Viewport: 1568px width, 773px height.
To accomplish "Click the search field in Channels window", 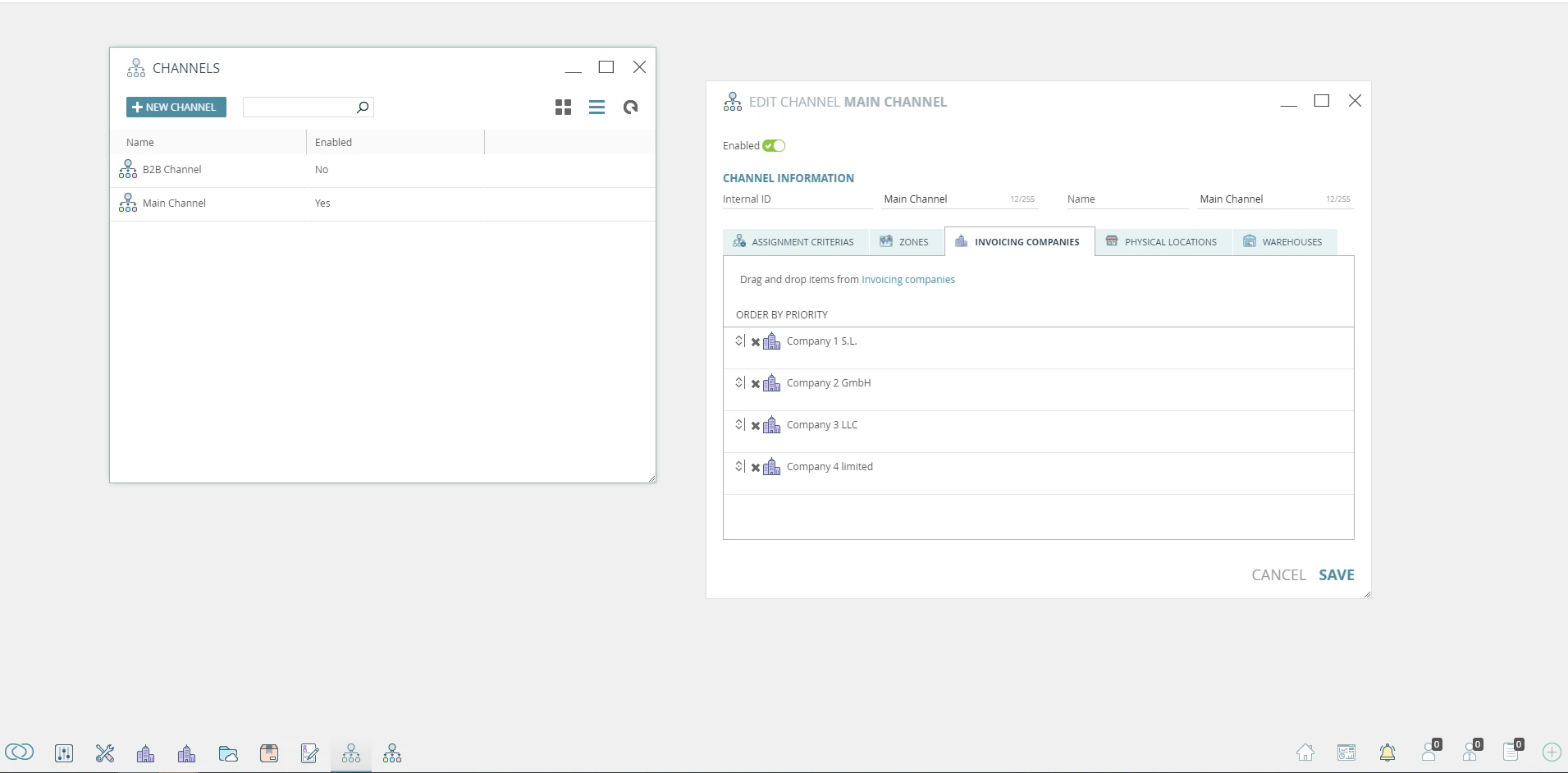I will (x=299, y=107).
